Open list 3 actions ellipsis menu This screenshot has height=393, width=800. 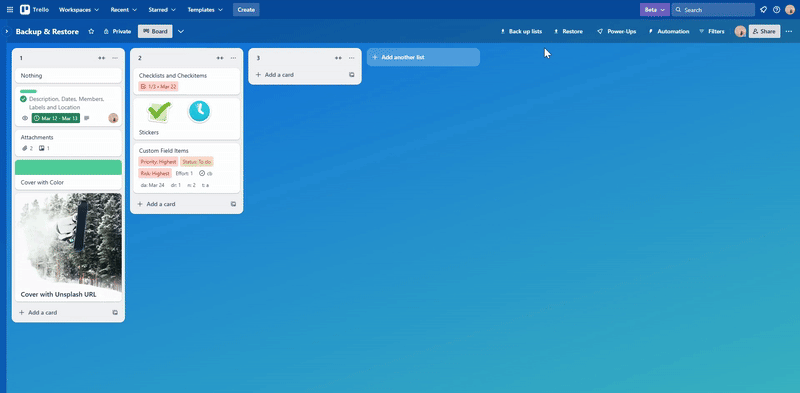tap(352, 58)
